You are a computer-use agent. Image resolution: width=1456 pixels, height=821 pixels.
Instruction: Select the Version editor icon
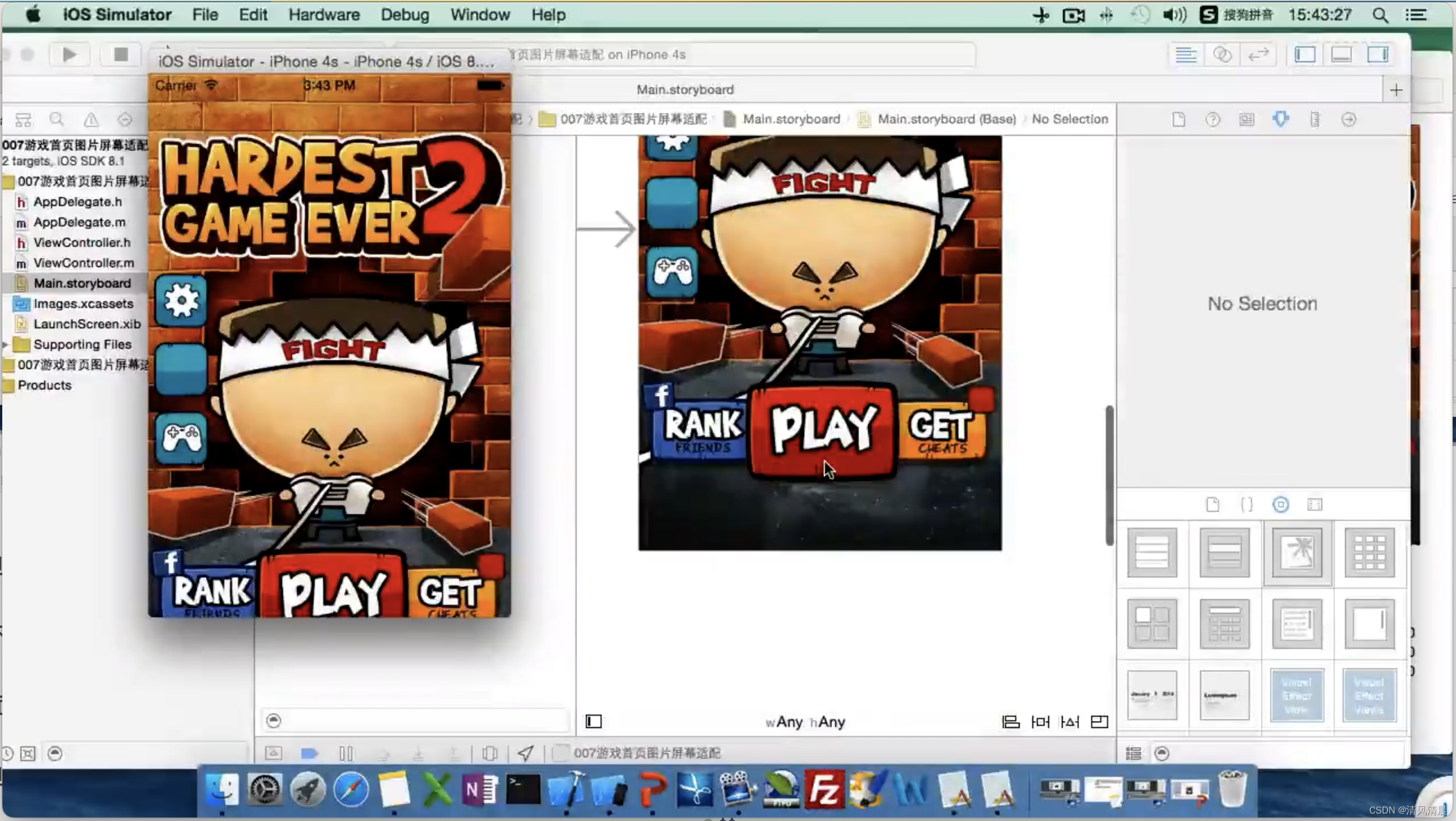(1258, 55)
